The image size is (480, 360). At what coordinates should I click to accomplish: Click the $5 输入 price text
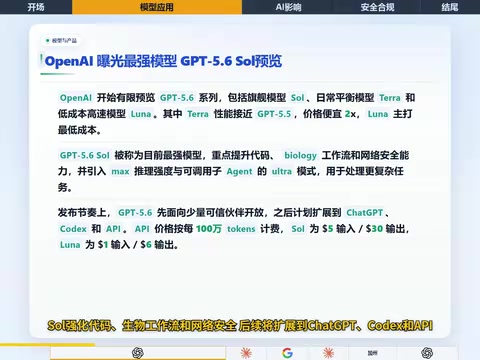click(339, 229)
